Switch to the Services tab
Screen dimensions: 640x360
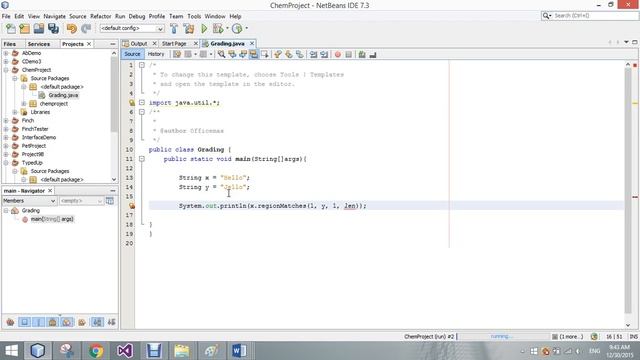(39, 44)
